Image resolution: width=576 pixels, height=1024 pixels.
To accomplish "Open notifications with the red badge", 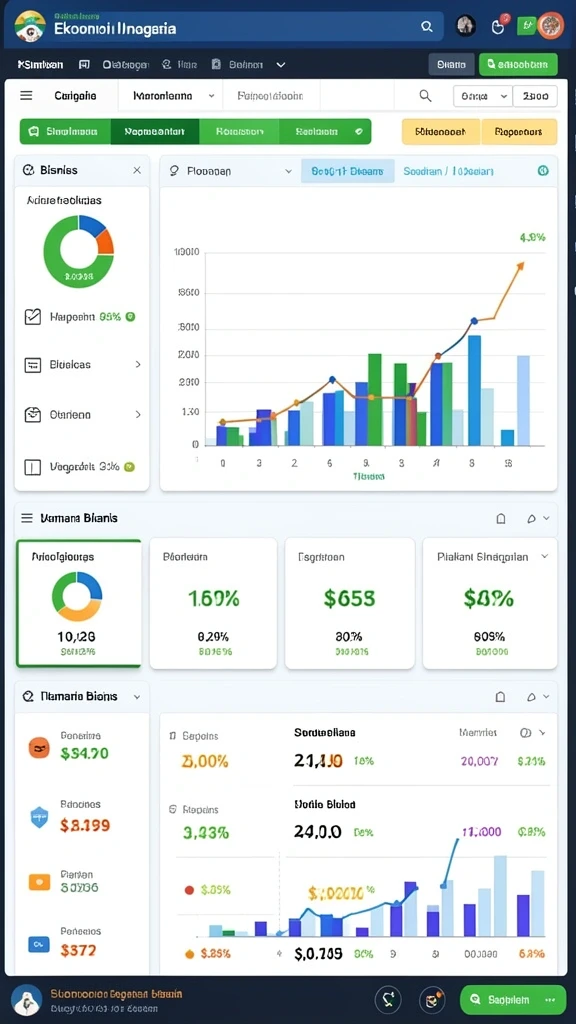I will pyautogui.click(x=499, y=25).
